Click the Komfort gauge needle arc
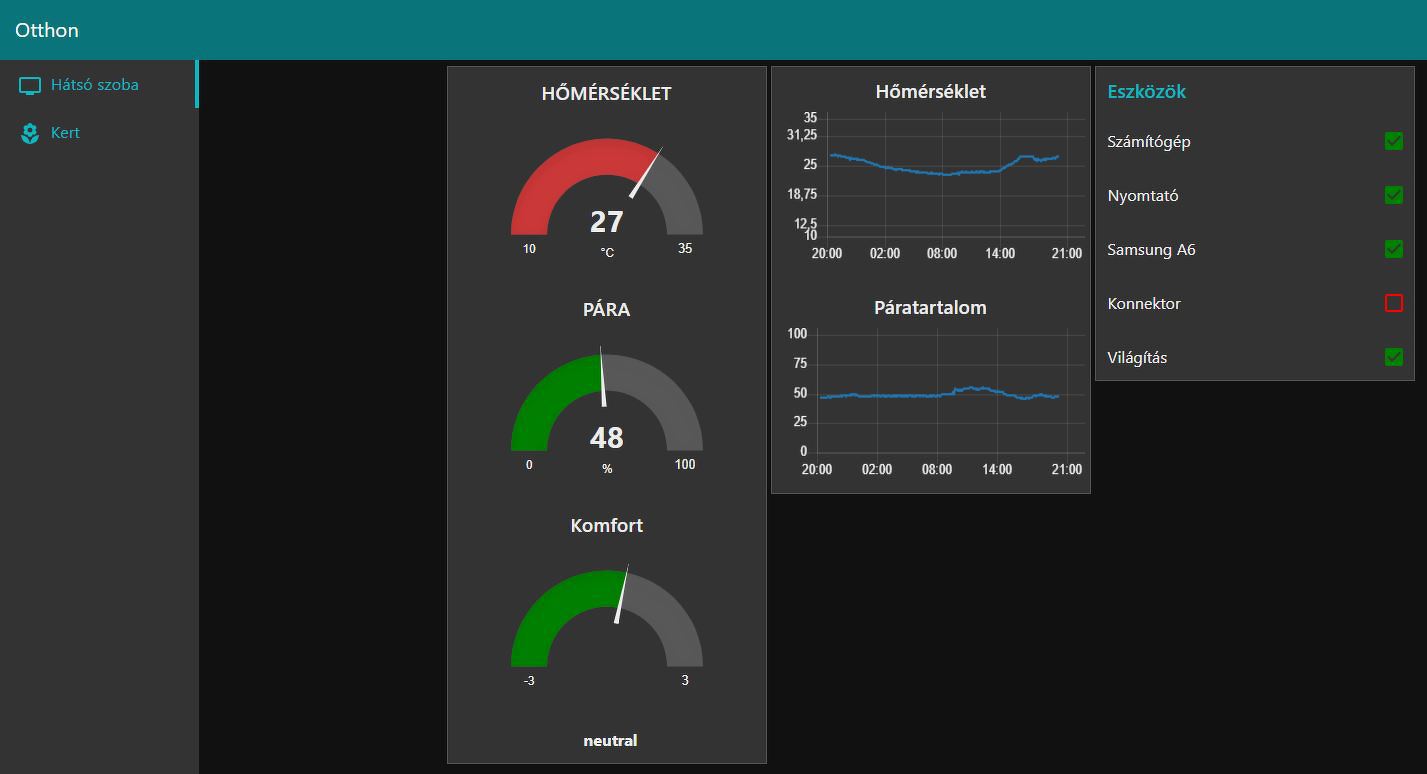The height and width of the screenshot is (774, 1427). point(607,618)
